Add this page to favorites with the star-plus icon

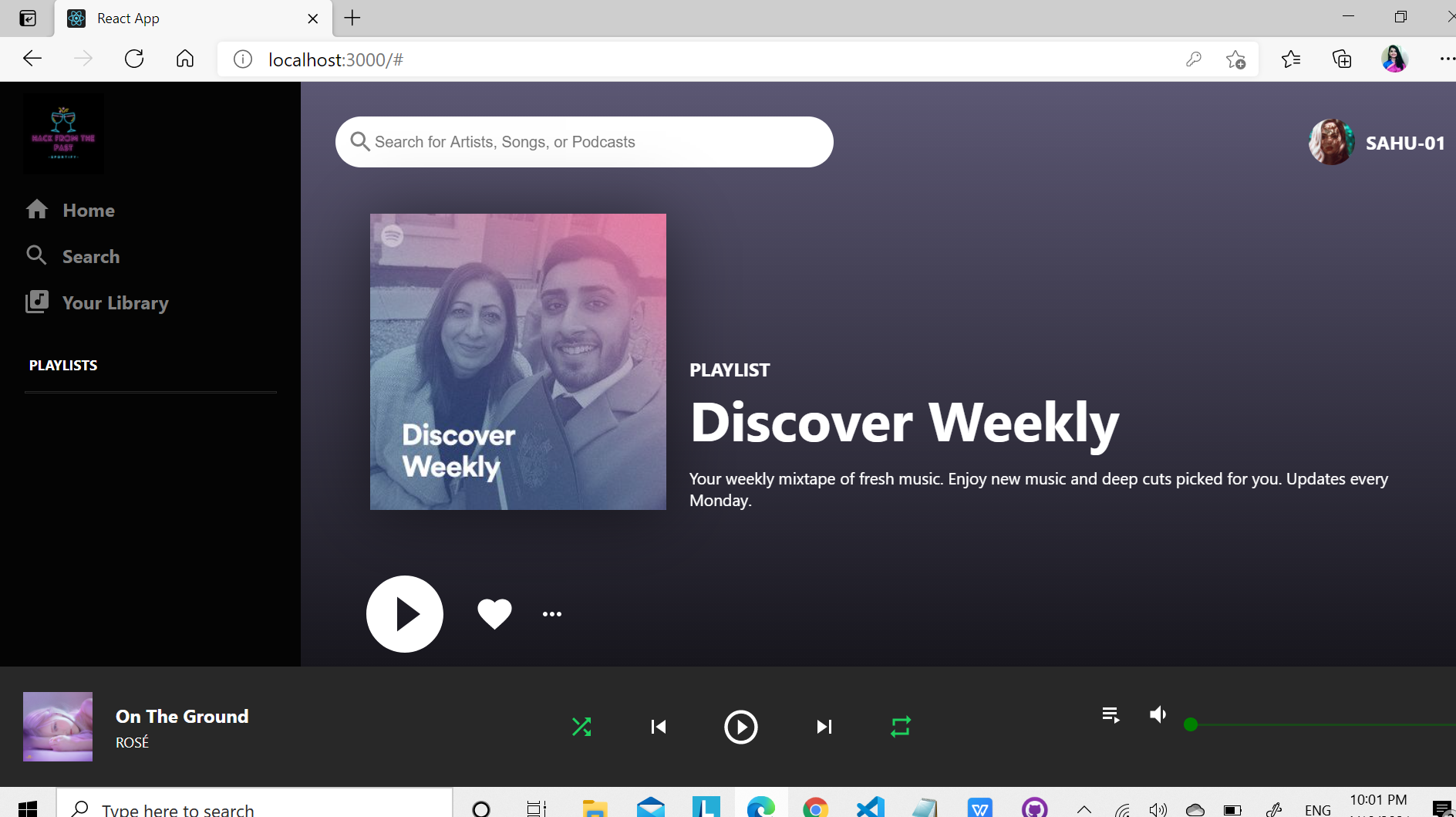pyautogui.click(x=1235, y=59)
